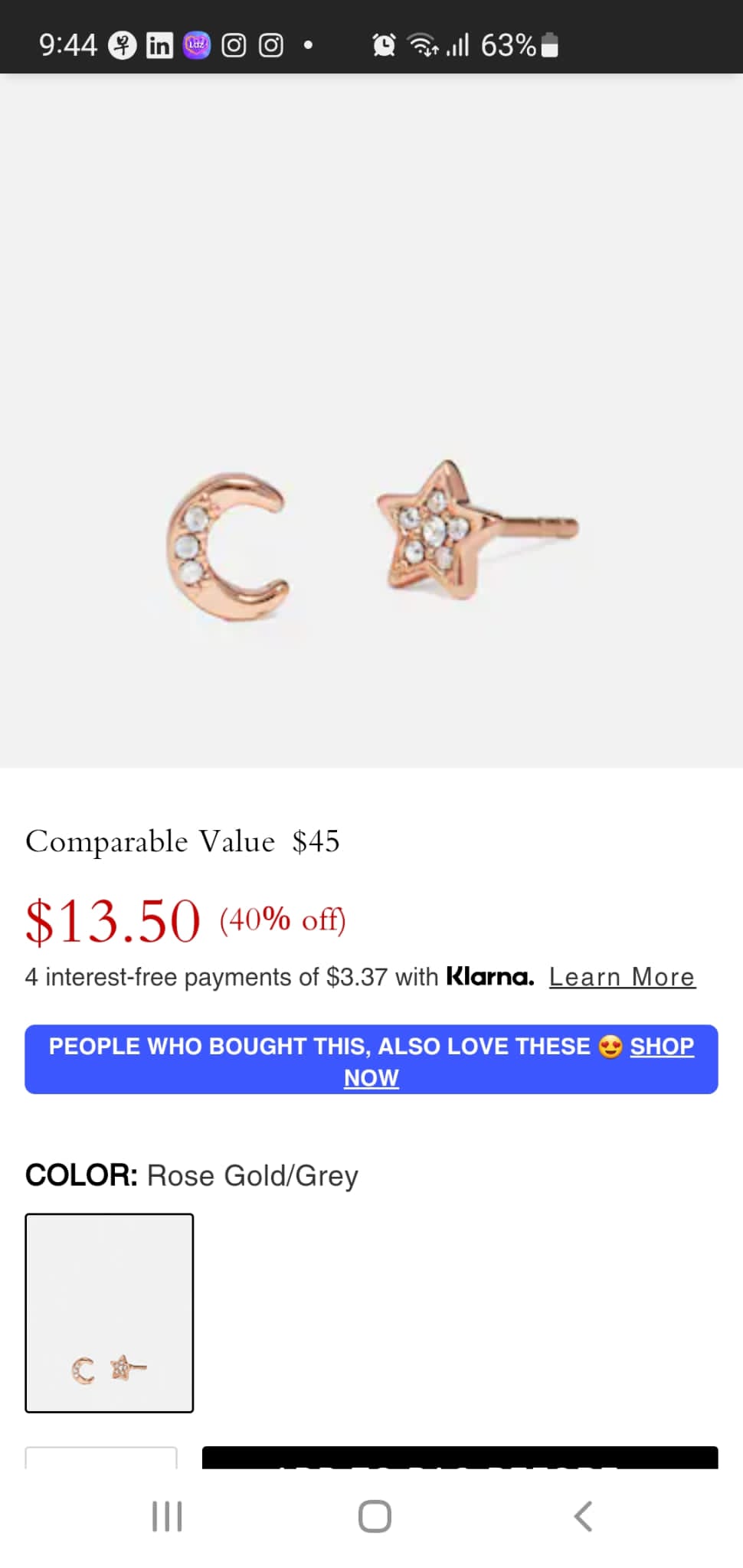743x1568 pixels.
Task: Tap the first Instagram notification icon
Action: tap(234, 45)
